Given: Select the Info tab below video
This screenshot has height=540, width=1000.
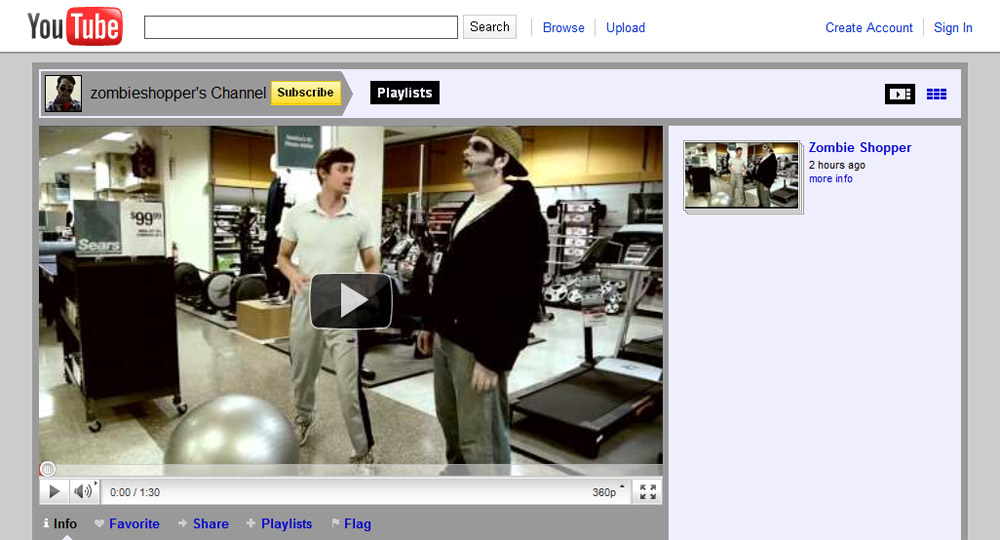Looking at the screenshot, I should (x=61, y=523).
